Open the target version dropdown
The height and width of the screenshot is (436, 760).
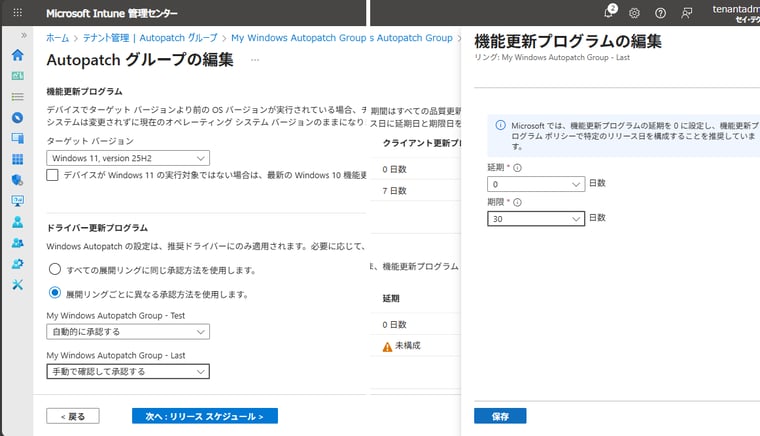[x=128, y=158]
